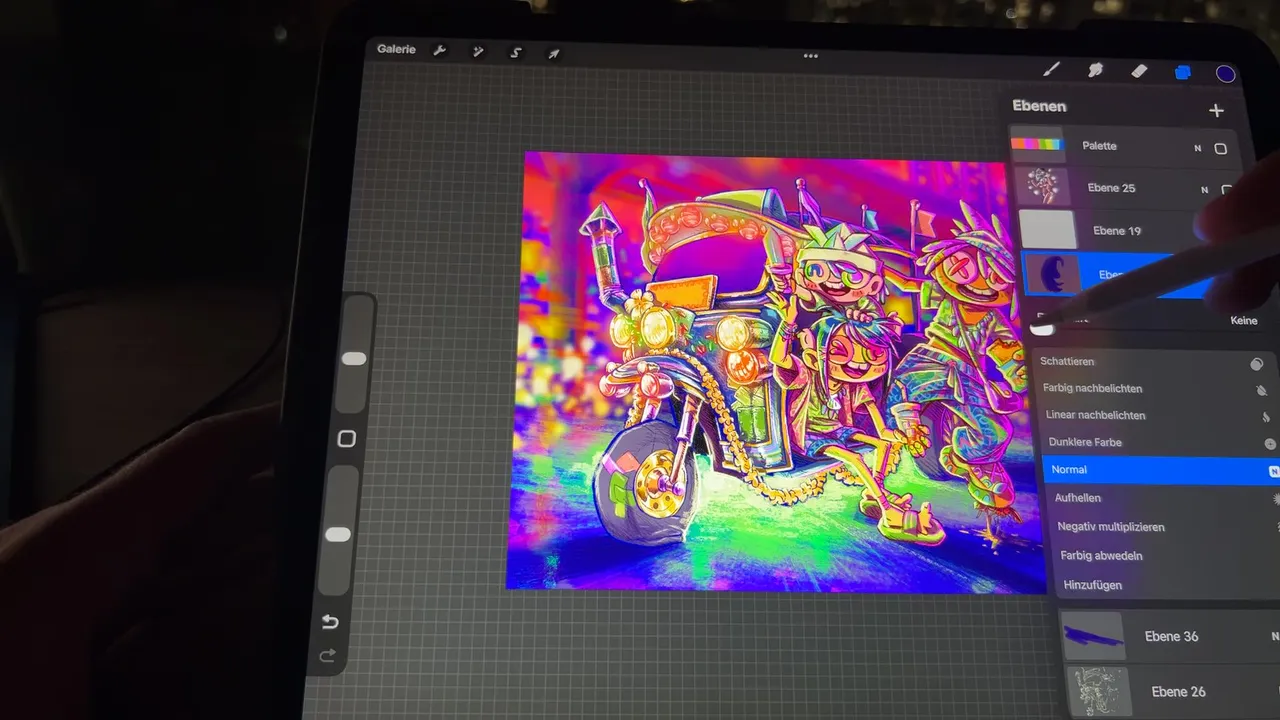This screenshot has height=720, width=1280.
Task: Select the Ebene 36 layer thumbnail
Action: (x=1093, y=636)
